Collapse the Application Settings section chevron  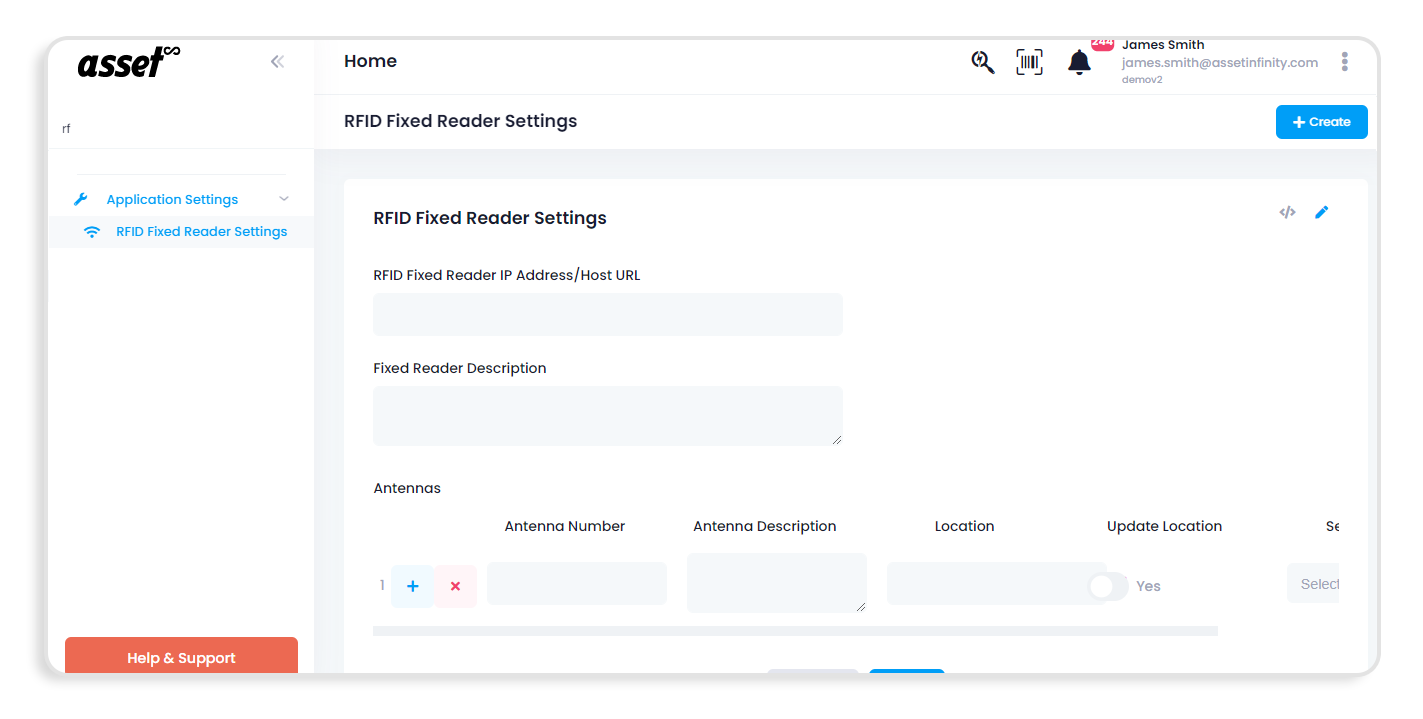tap(283, 198)
